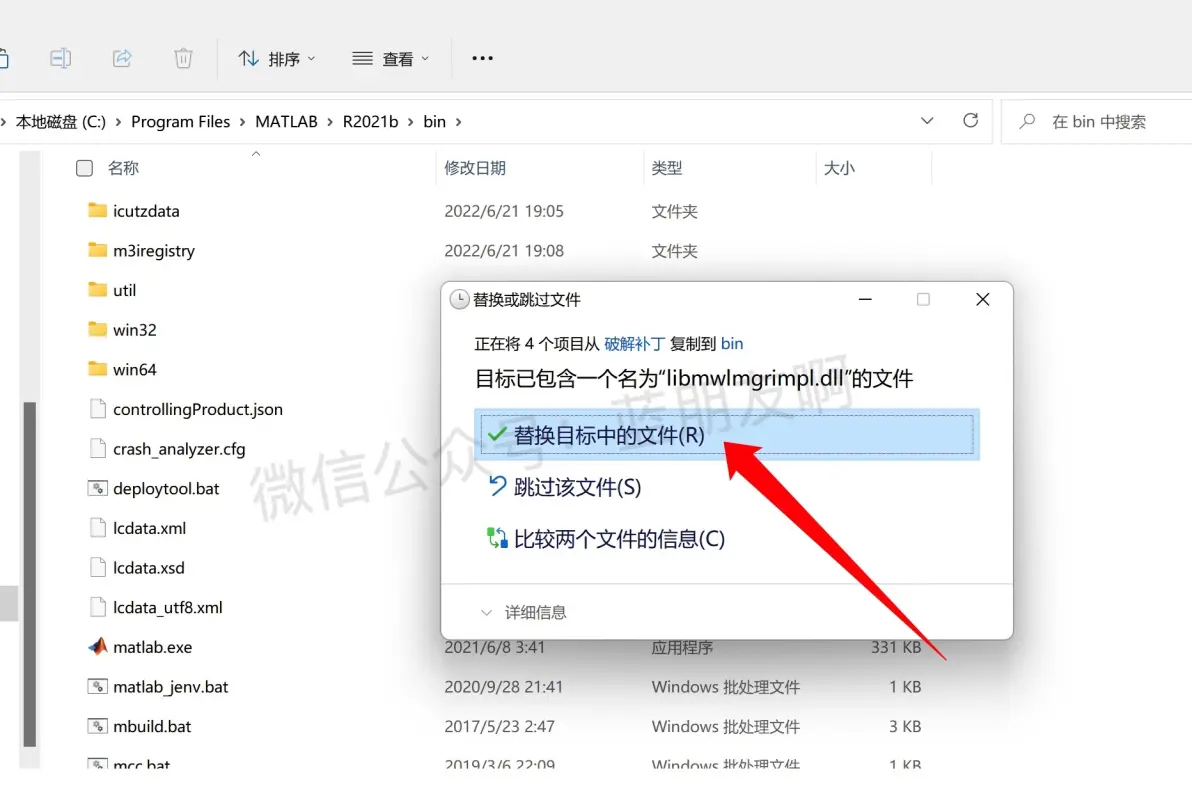Open the 排序 sort dropdown
Image resolution: width=1192 pixels, height=798 pixels.
277,59
